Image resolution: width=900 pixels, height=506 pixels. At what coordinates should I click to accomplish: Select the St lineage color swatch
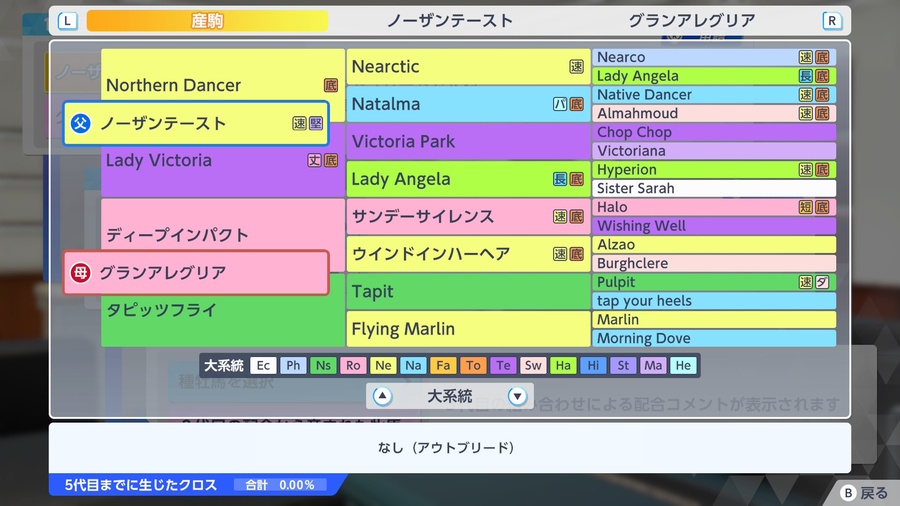pos(623,365)
